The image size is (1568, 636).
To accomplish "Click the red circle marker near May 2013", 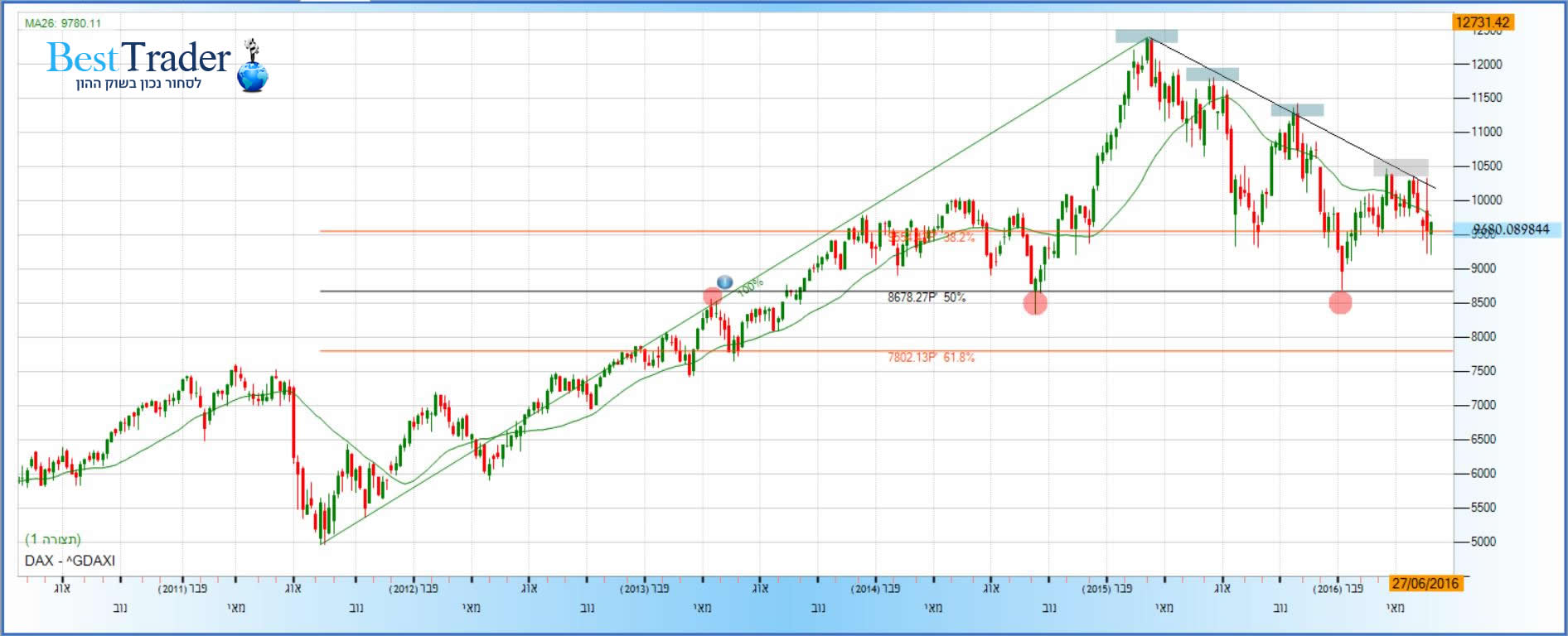I will point(712,296).
